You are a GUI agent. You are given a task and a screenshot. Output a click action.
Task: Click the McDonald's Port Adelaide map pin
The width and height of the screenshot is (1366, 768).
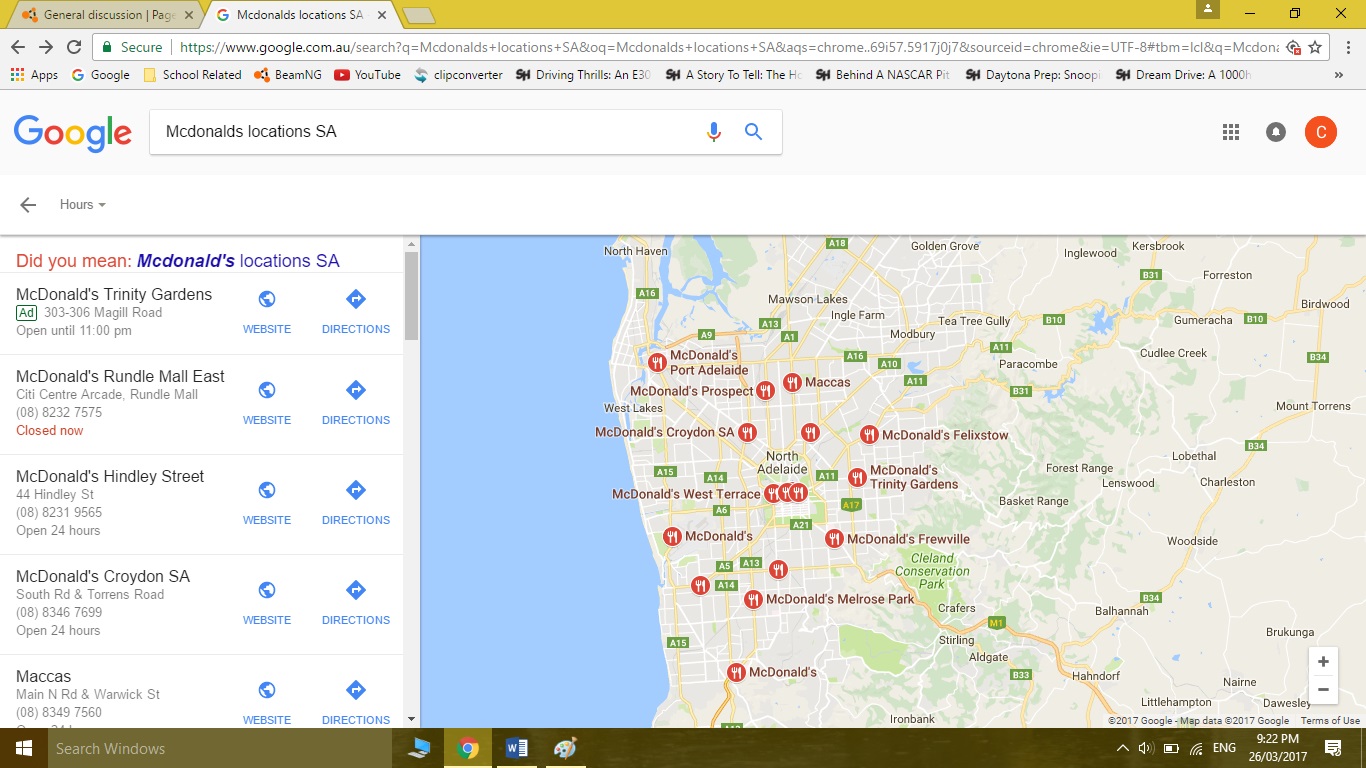point(657,362)
